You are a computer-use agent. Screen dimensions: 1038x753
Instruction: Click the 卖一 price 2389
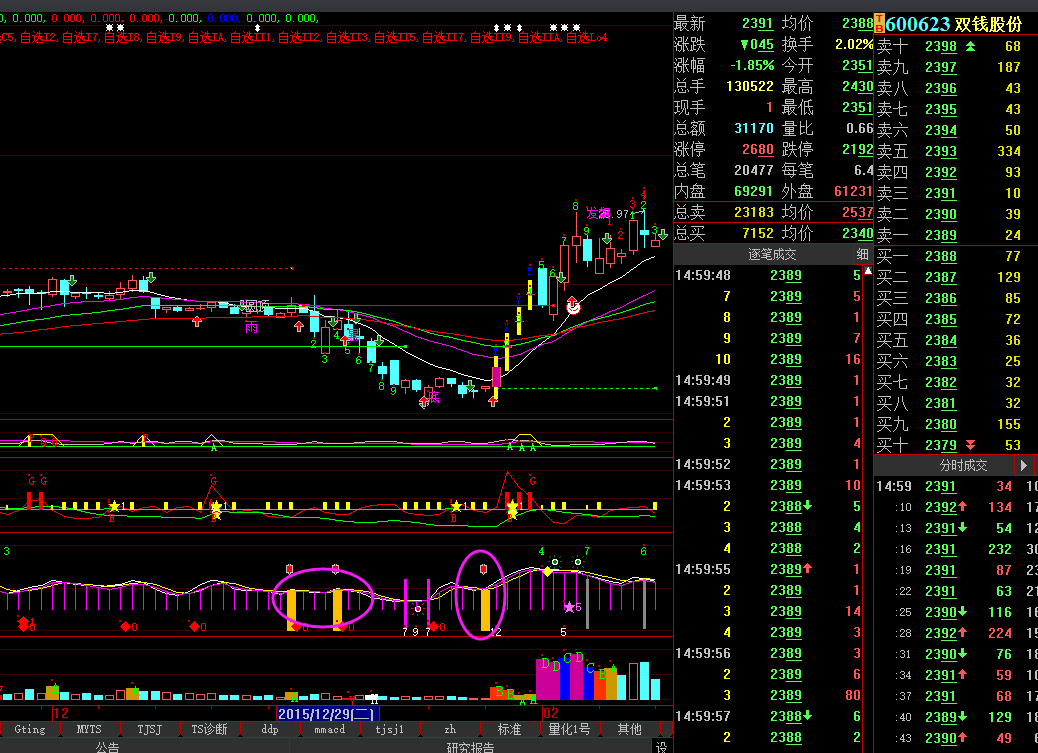941,235
